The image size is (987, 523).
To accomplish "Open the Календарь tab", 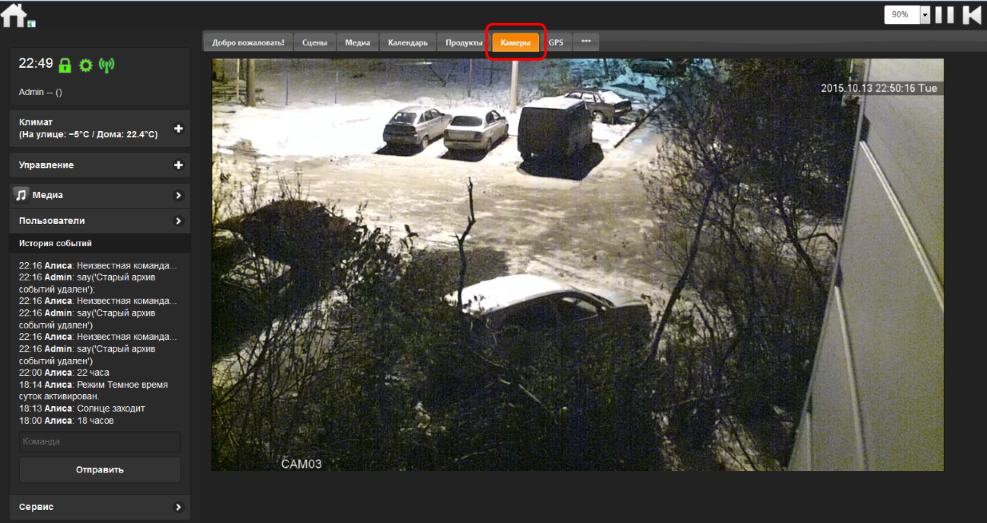I will [407, 43].
